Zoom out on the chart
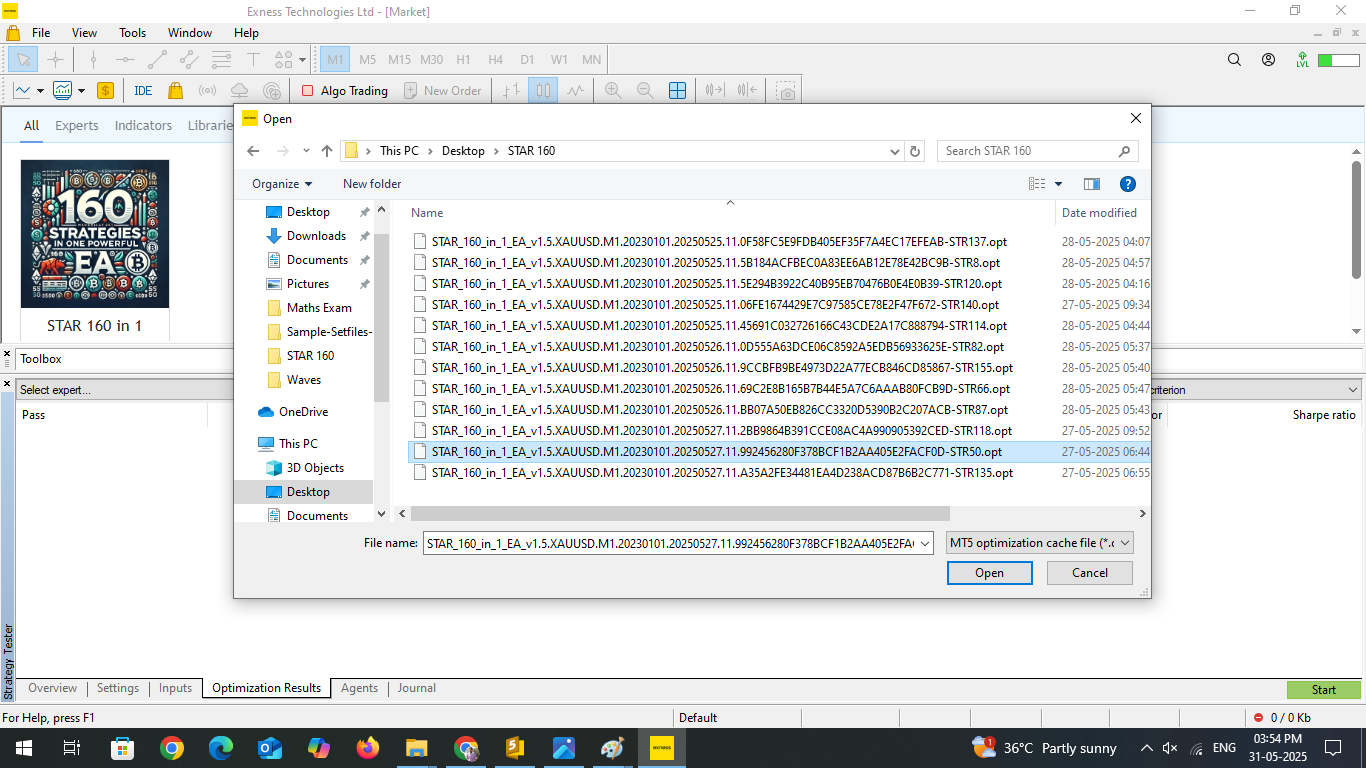Screen dimensions: 1366x768 pos(645,90)
